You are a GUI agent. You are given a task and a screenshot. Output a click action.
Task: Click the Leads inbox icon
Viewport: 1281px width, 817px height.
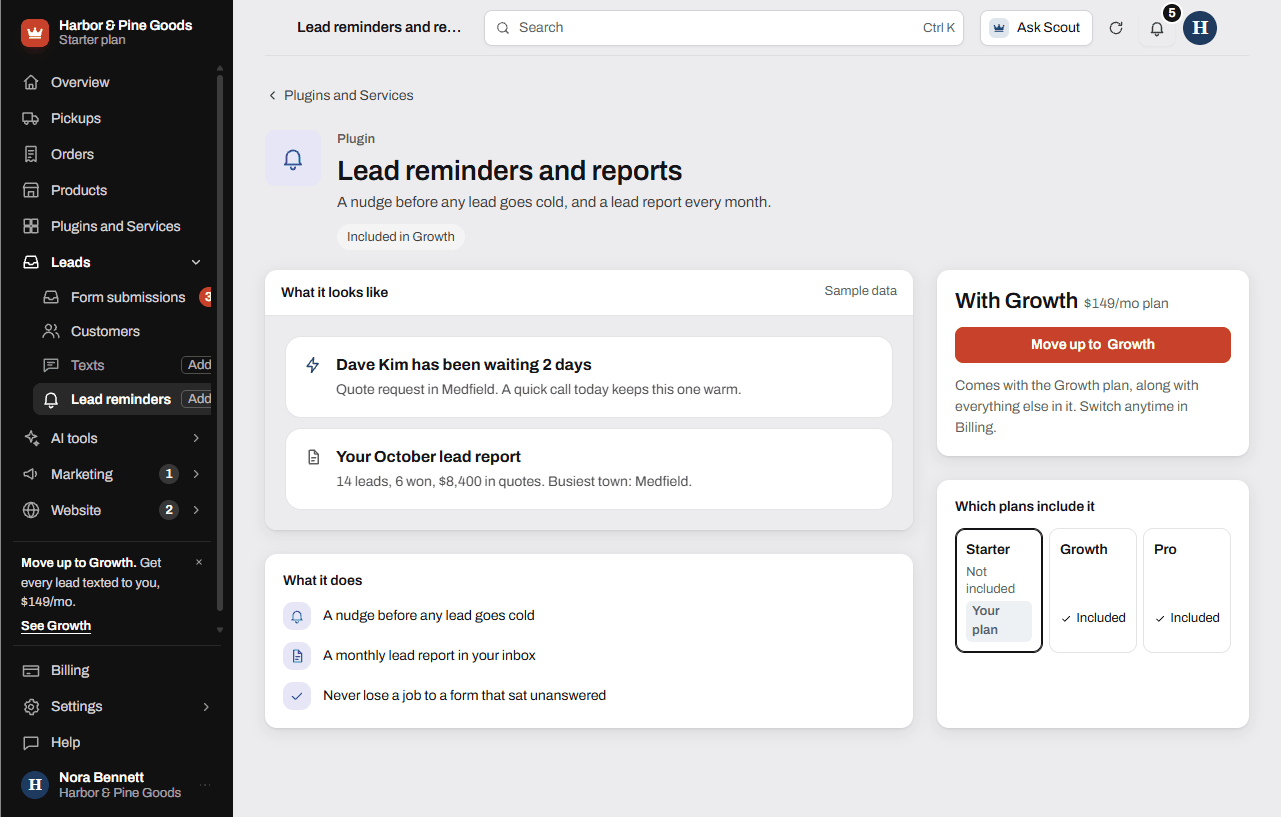coord(31,262)
